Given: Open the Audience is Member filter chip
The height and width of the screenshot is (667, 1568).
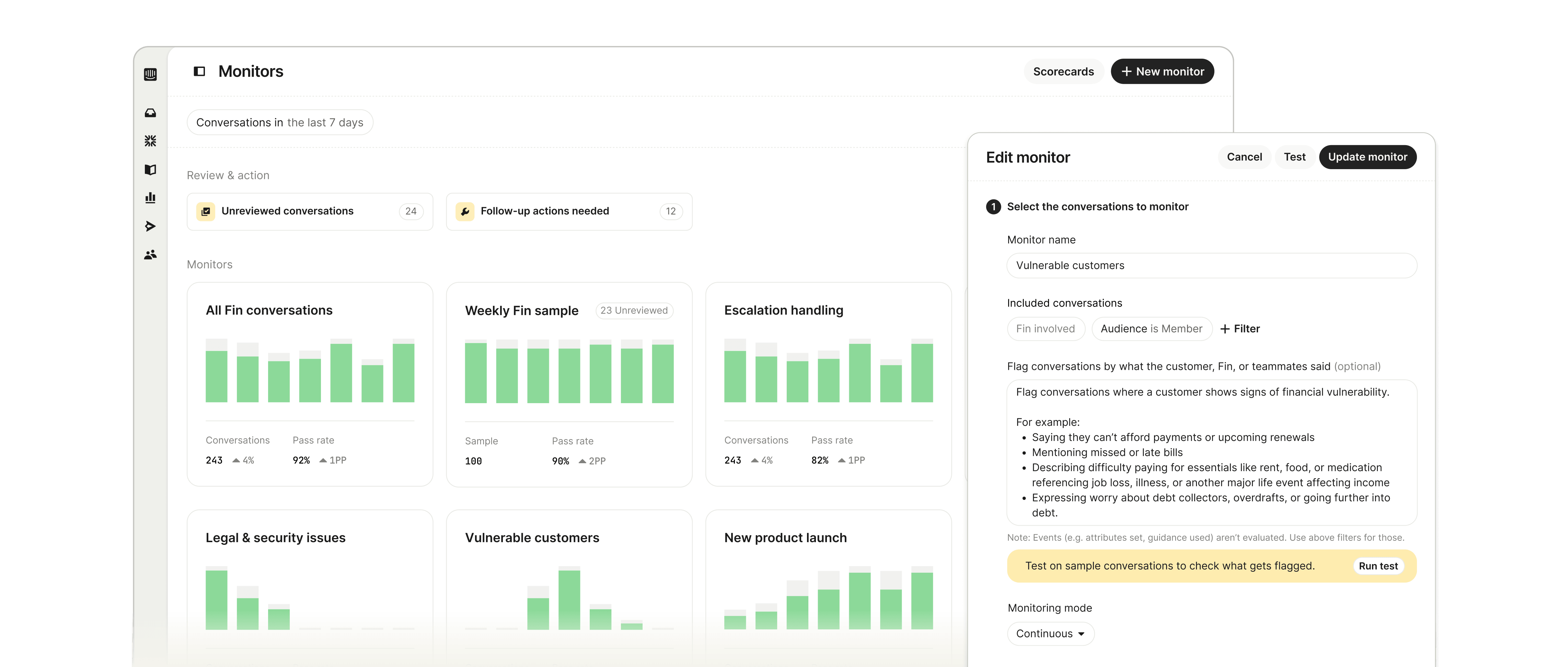Looking at the screenshot, I should point(1151,329).
